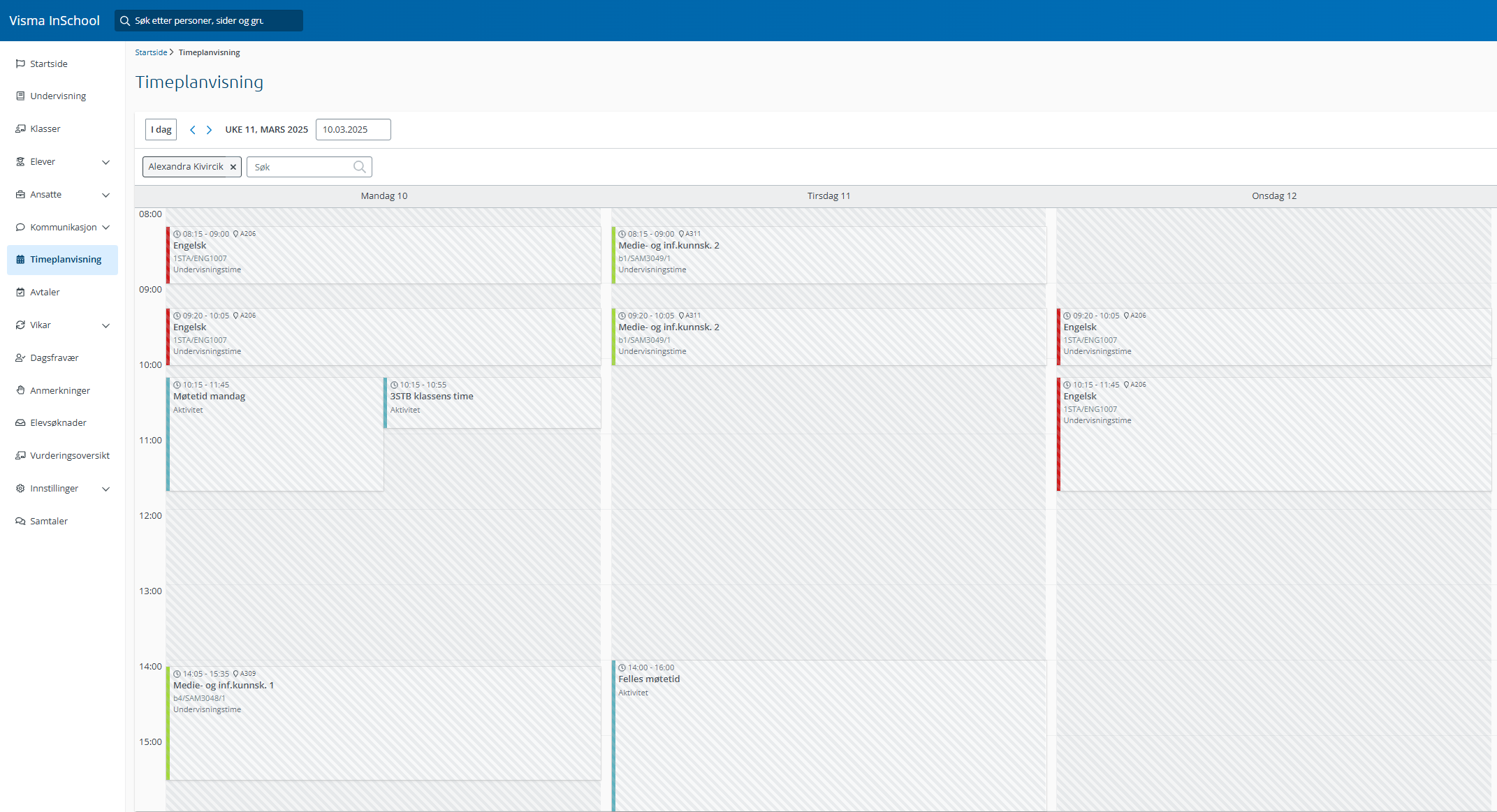Remove the Alexandra Kivircik filter chip
This screenshot has height=812, width=1497.
(x=233, y=167)
